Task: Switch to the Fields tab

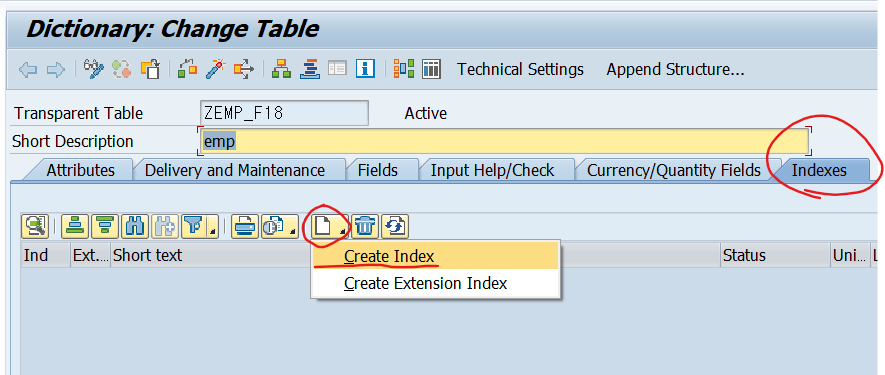Action: 378,170
